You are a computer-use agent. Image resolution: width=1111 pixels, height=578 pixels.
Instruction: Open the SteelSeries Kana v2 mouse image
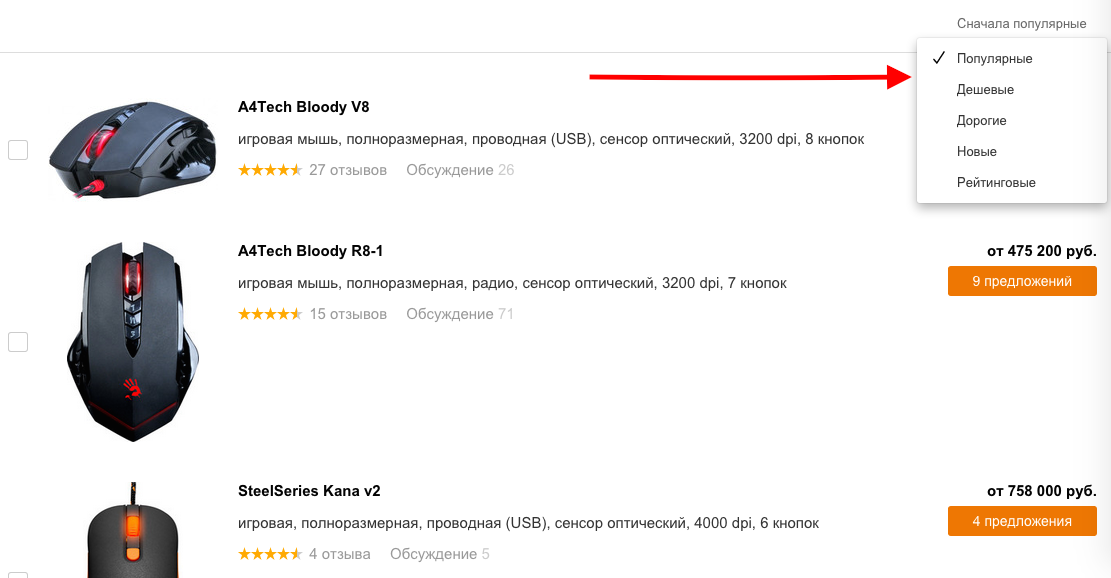coord(132,530)
